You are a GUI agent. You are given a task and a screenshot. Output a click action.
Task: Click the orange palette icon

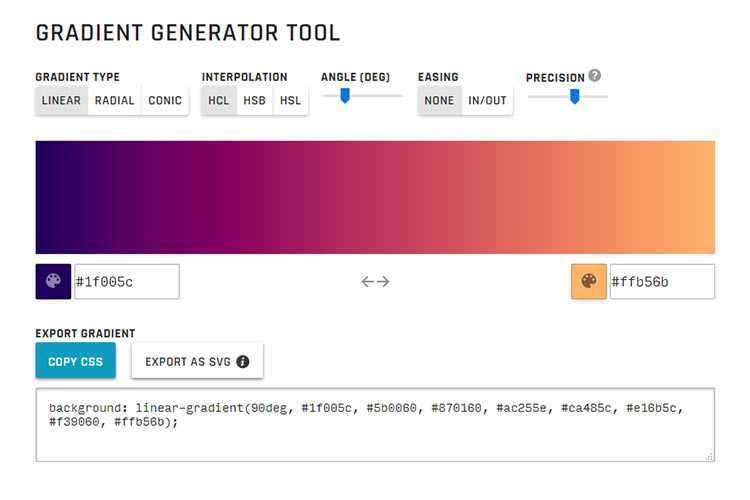pyautogui.click(x=588, y=282)
